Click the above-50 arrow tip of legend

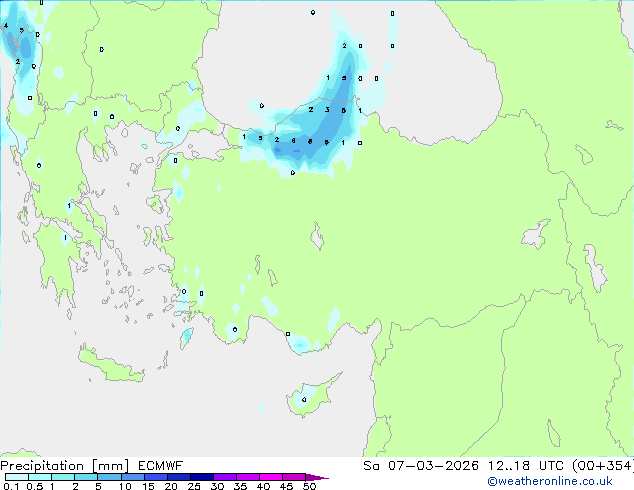click(x=317, y=477)
